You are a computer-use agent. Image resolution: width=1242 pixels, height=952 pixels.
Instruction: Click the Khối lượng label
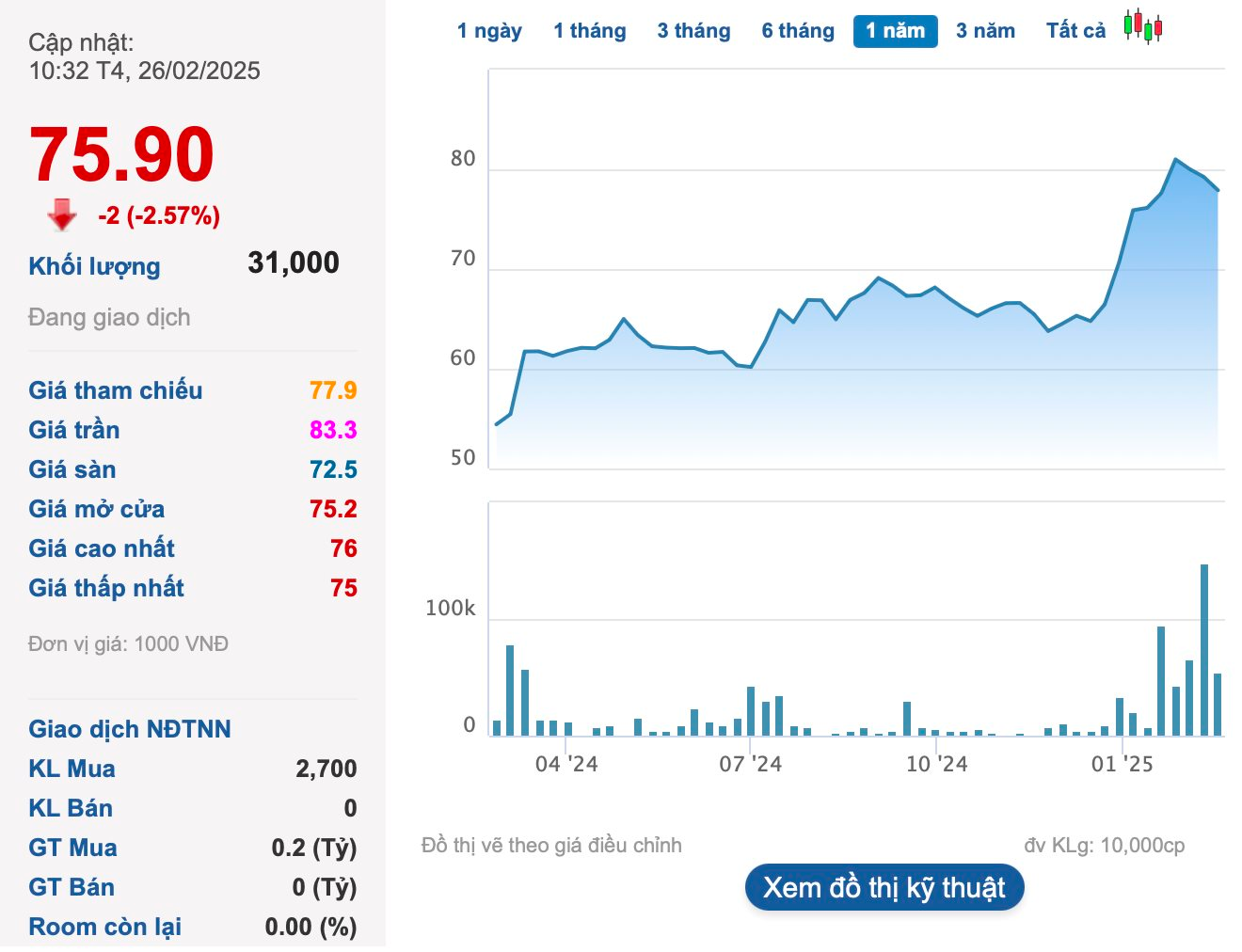pyautogui.click(x=94, y=266)
